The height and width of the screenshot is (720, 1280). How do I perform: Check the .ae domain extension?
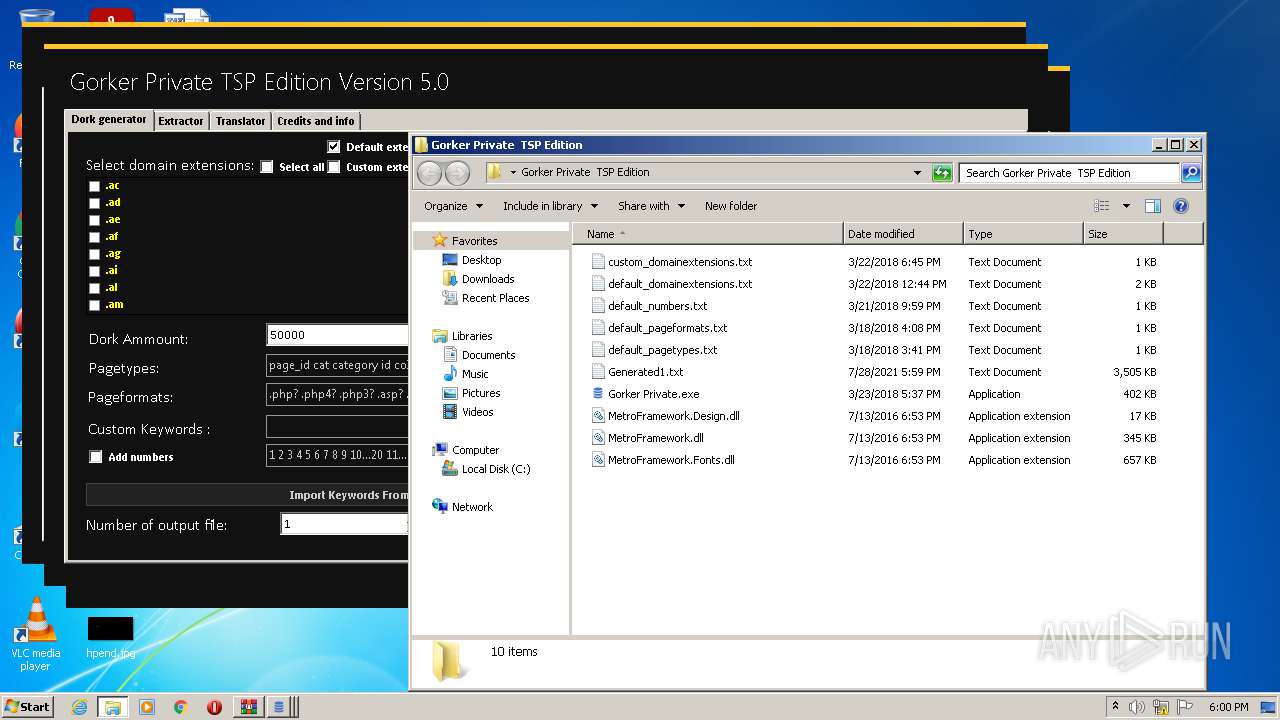coord(94,220)
